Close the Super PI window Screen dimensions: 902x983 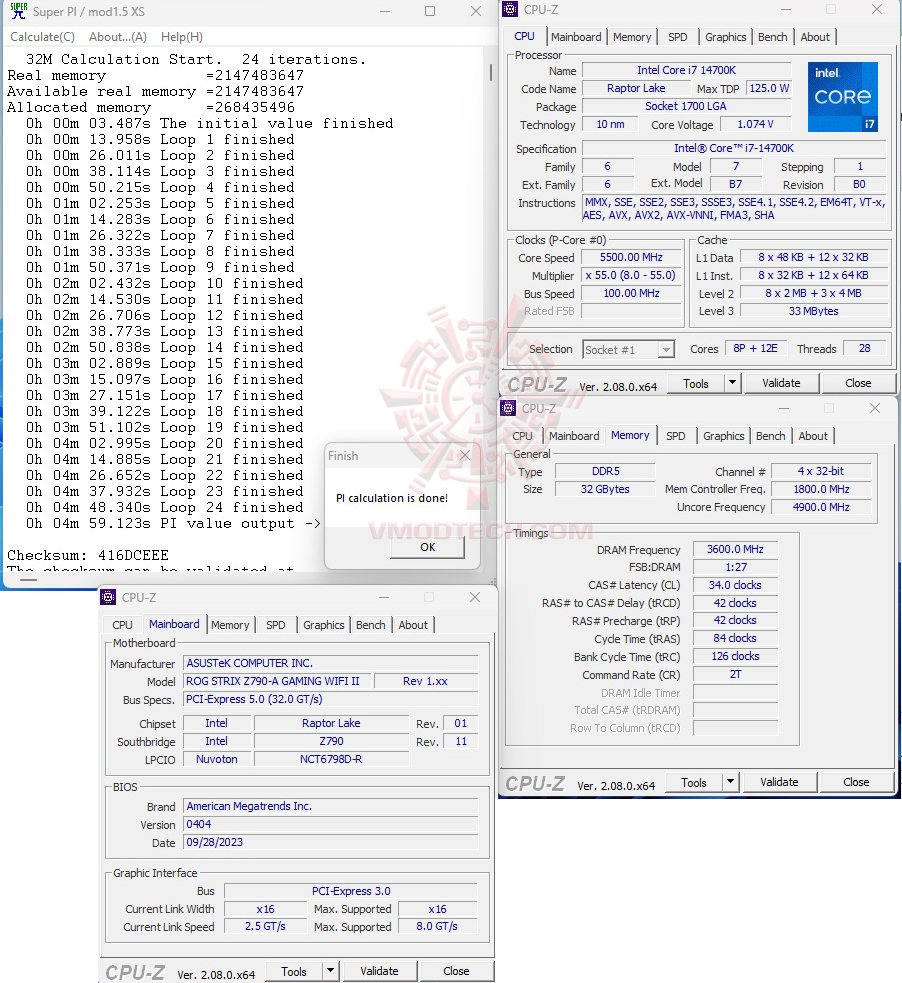pos(476,11)
